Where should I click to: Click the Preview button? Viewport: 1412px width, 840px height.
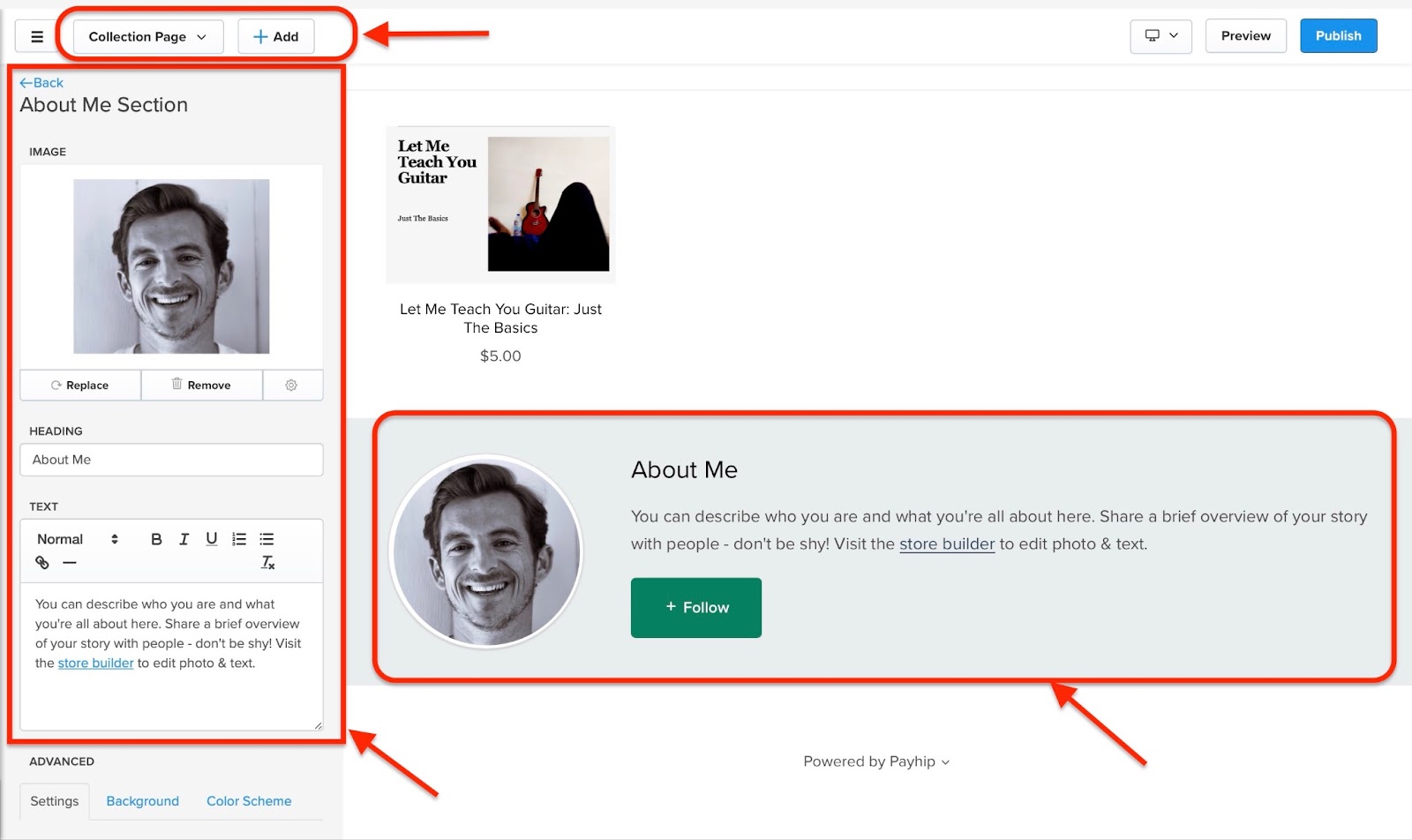[x=1245, y=36]
